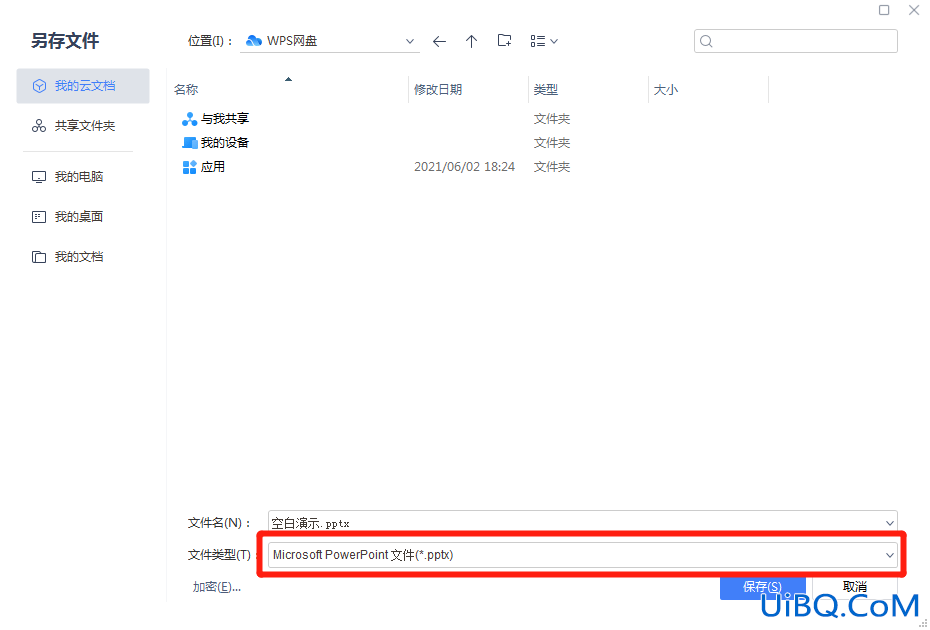Click the 保存(S) button
930x630 pixels.
tap(762, 587)
